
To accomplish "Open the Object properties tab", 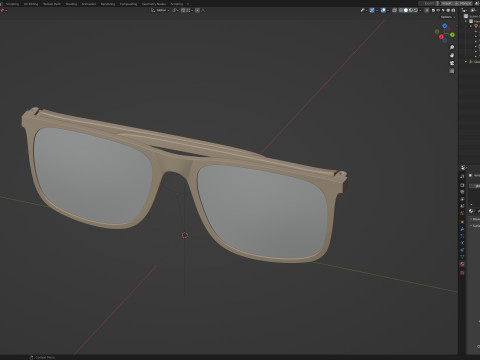I will [x=462, y=222].
